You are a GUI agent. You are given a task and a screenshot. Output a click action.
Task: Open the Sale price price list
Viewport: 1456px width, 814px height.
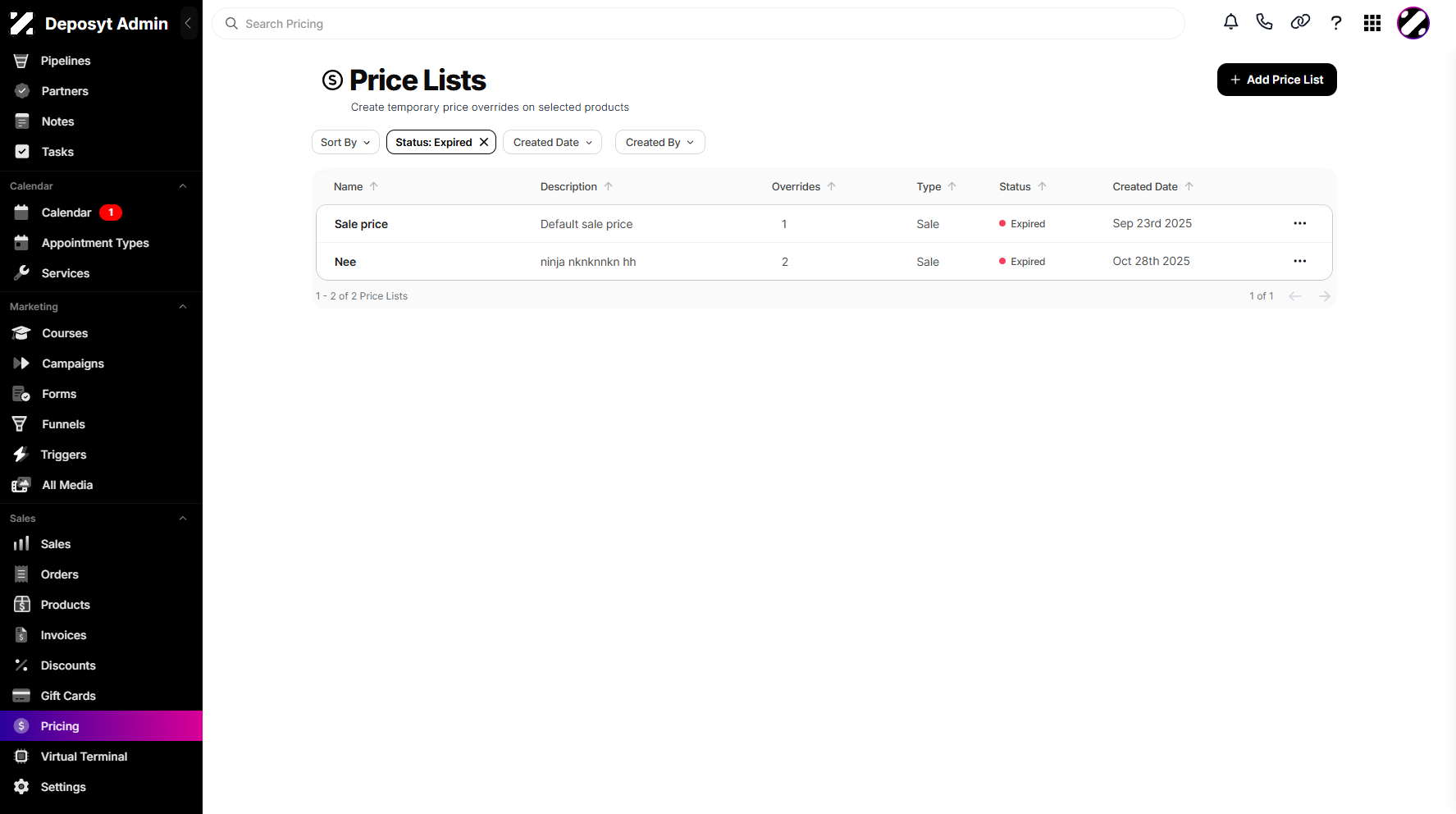pos(361,224)
